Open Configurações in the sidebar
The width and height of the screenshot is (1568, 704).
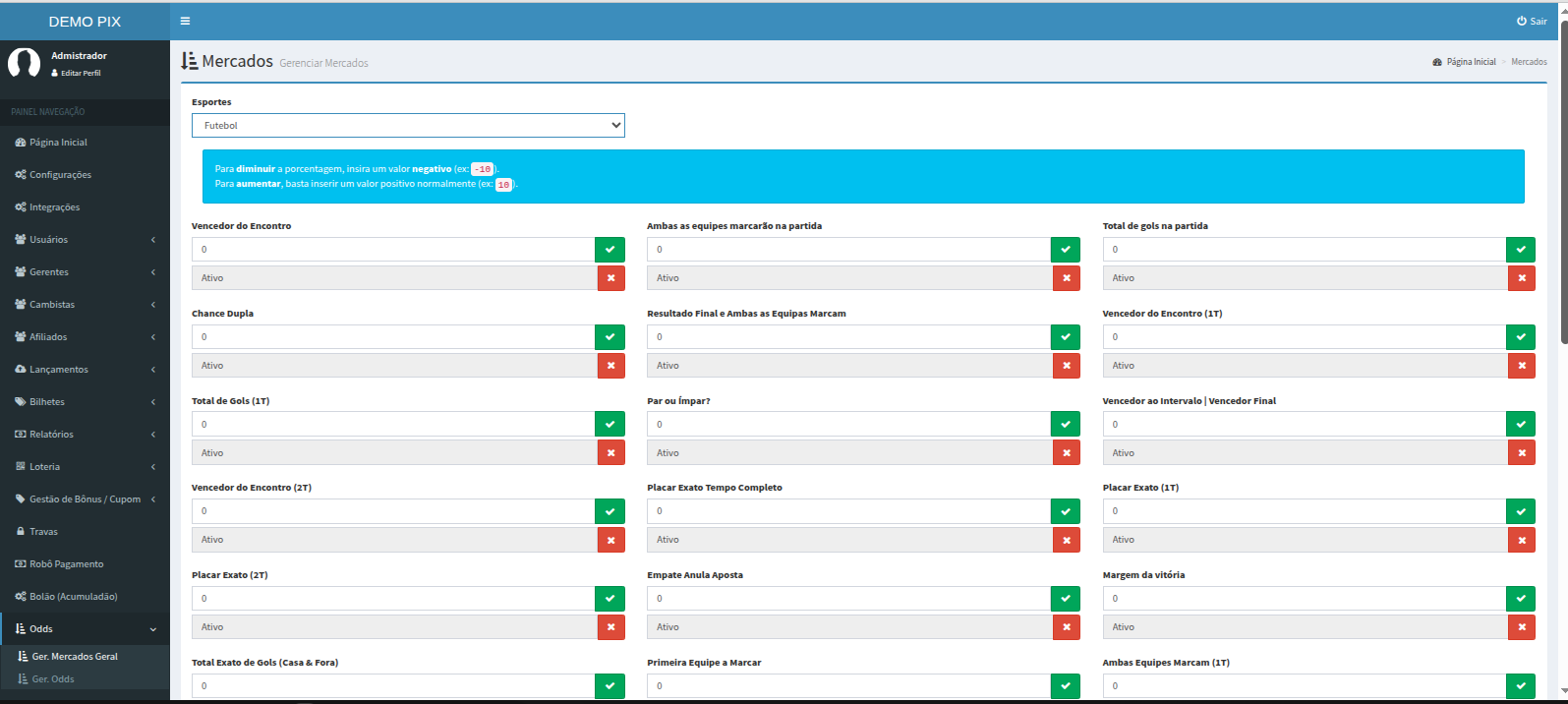(x=60, y=175)
